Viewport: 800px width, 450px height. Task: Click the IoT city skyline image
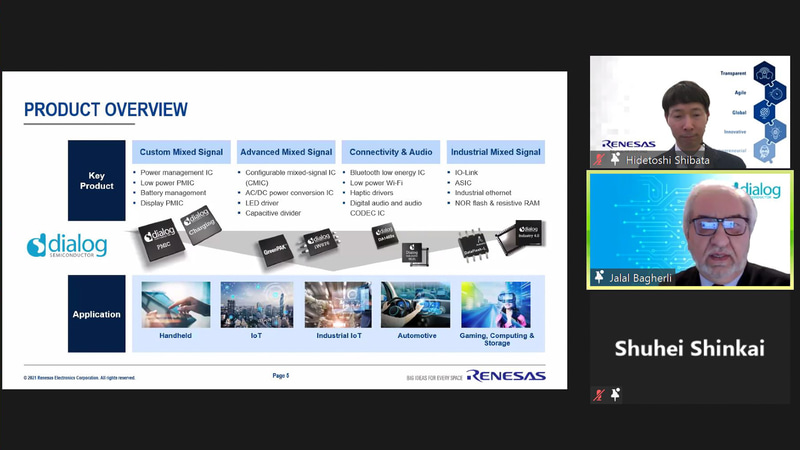coord(257,305)
